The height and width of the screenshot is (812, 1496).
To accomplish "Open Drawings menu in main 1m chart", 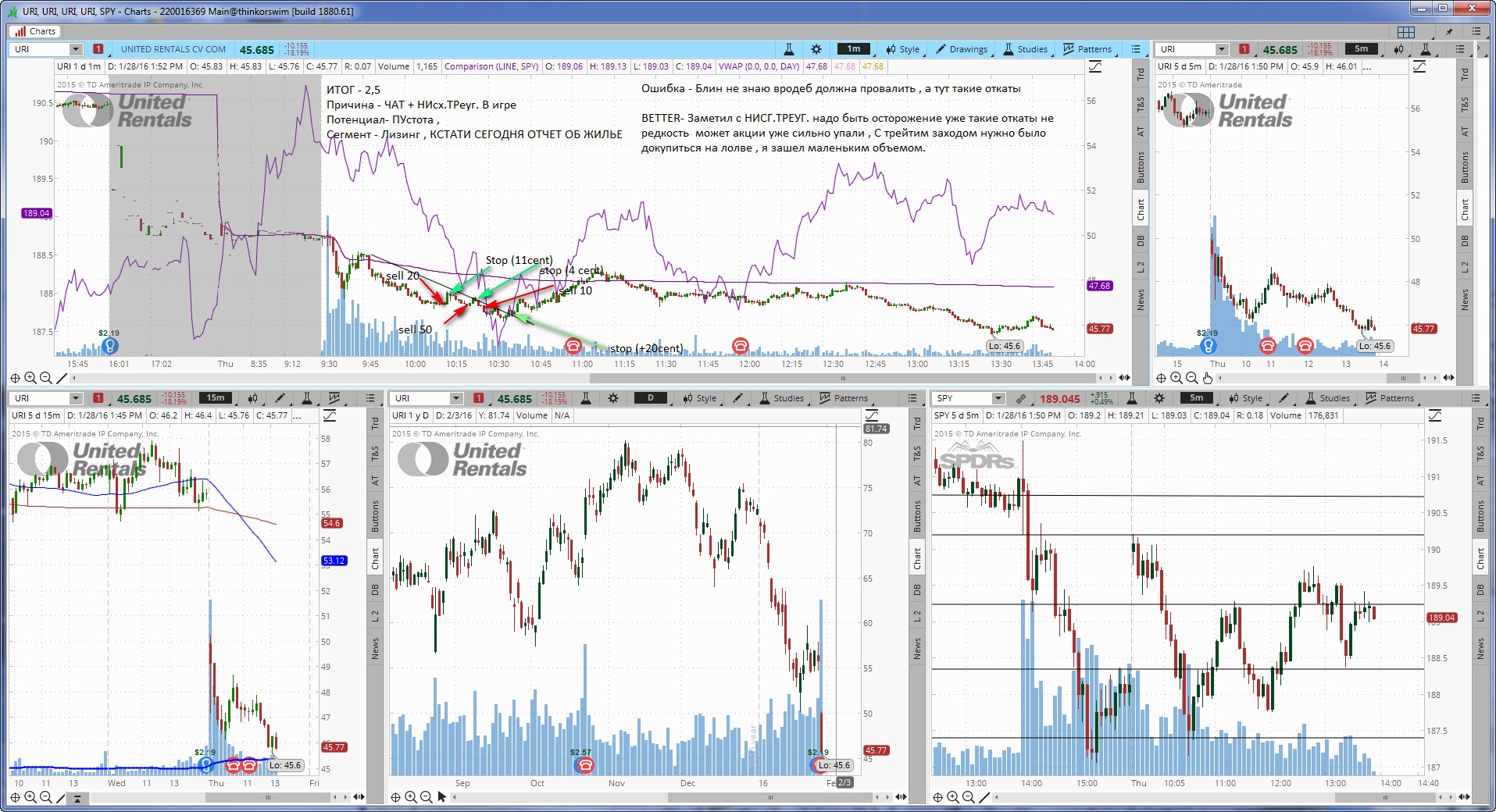I will pyautogui.click(x=962, y=49).
